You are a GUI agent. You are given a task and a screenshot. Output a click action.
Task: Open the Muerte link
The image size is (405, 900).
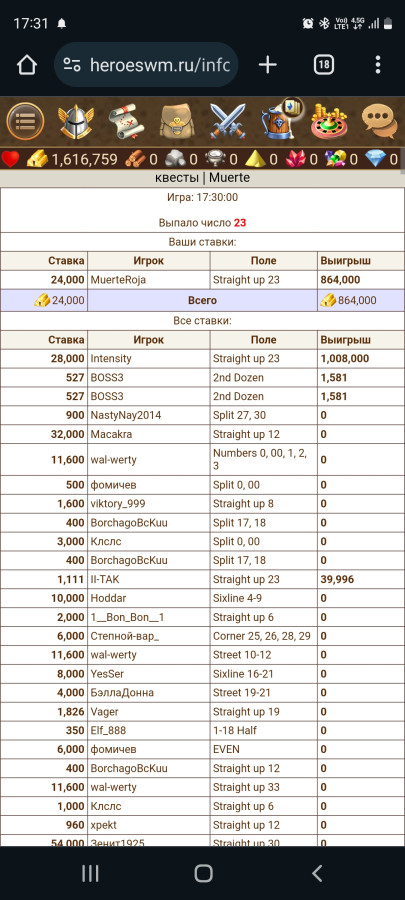pos(229,177)
